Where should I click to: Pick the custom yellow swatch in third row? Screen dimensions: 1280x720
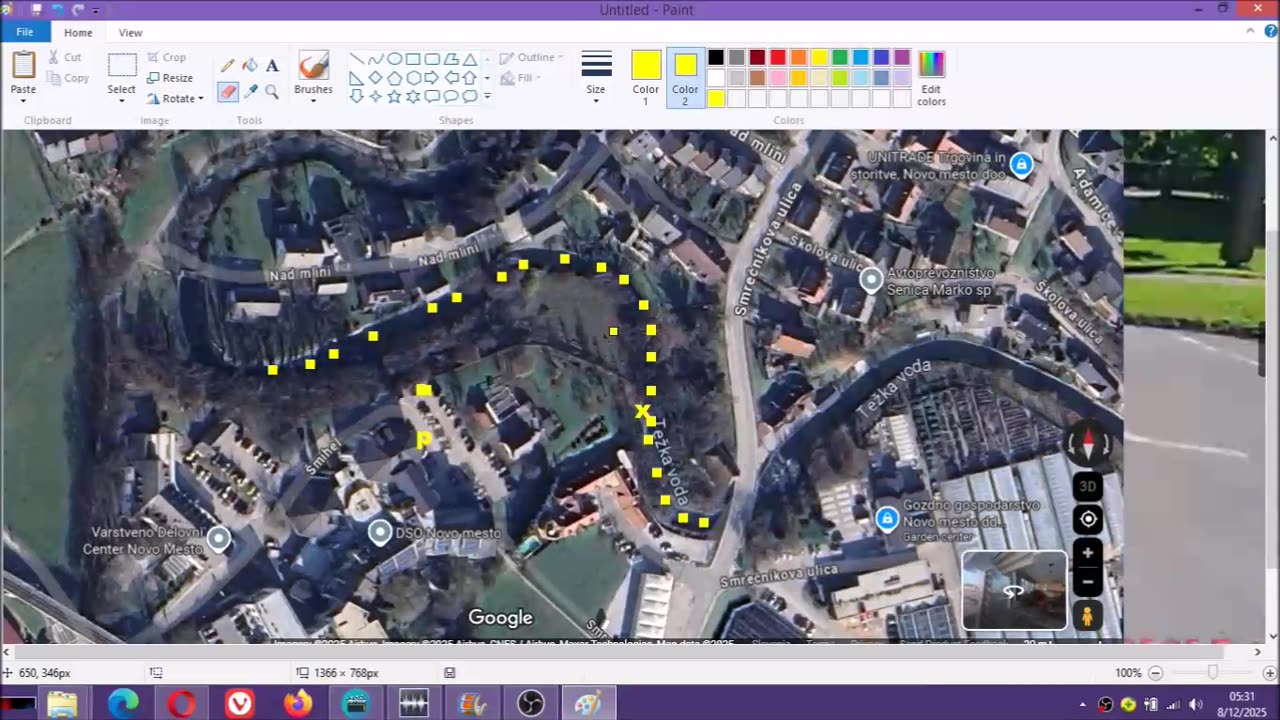pyautogui.click(x=716, y=99)
